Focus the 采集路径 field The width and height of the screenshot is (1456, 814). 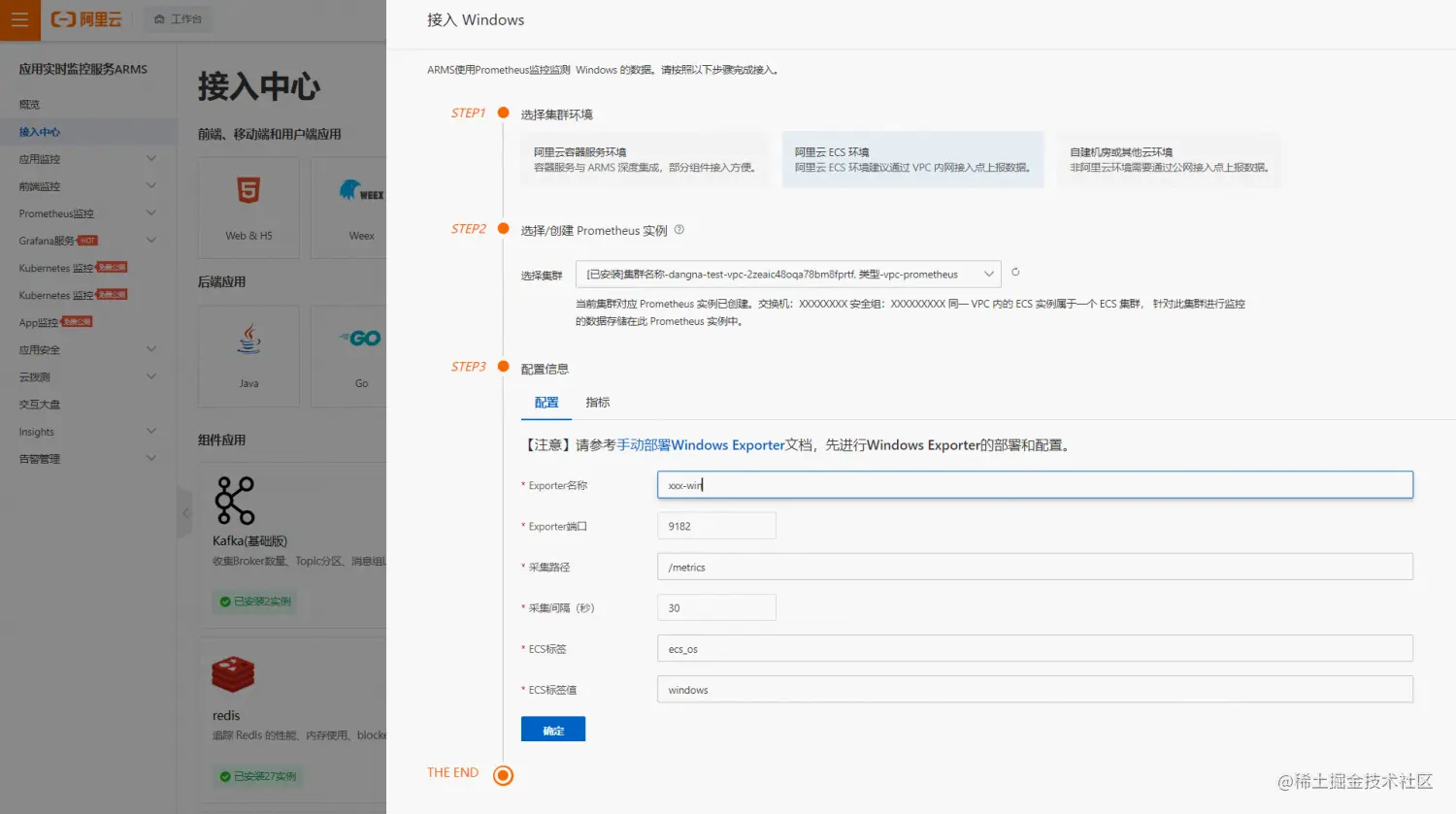pos(1035,567)
